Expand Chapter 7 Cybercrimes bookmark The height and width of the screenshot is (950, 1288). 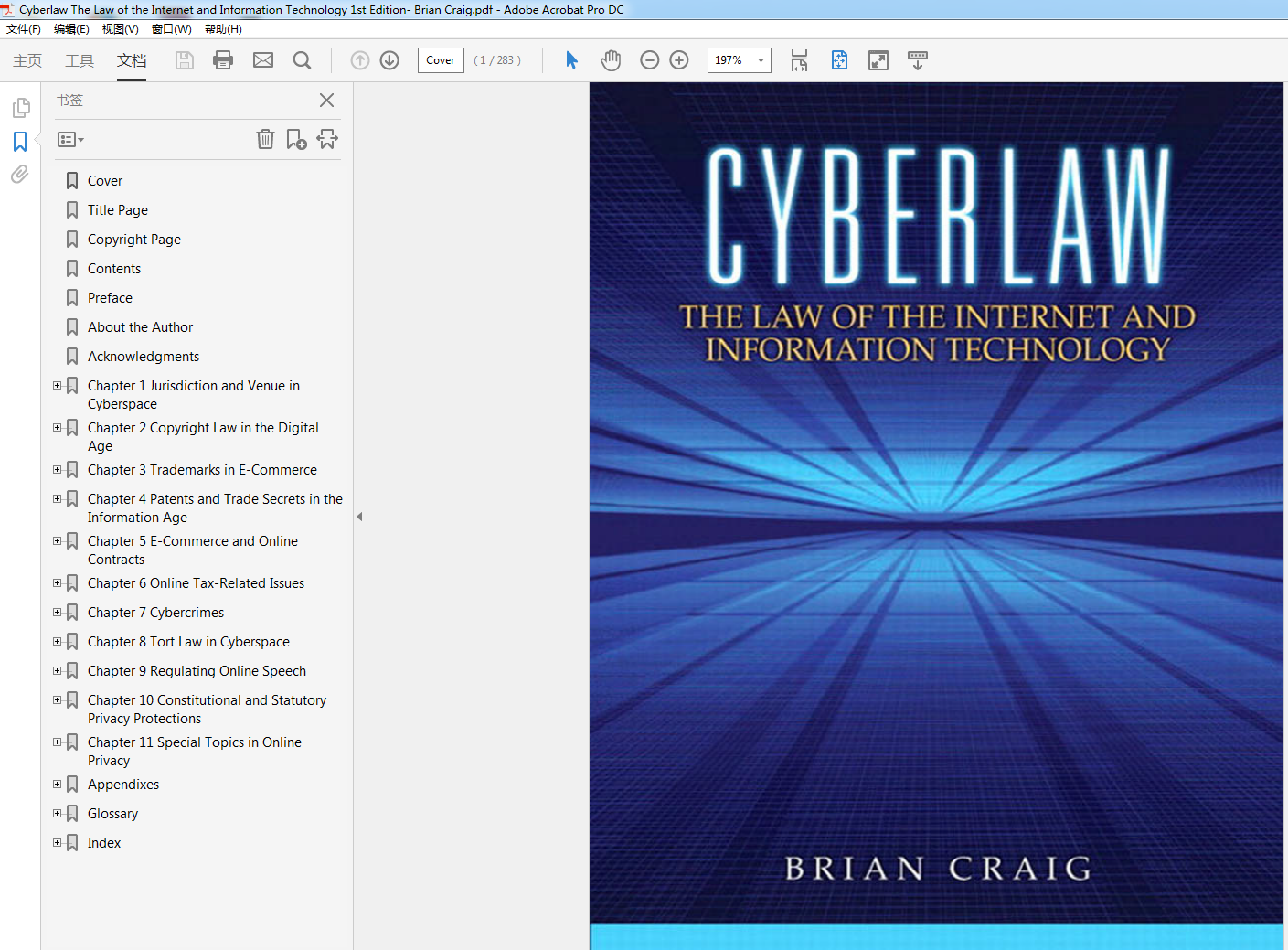click(58, 613)
